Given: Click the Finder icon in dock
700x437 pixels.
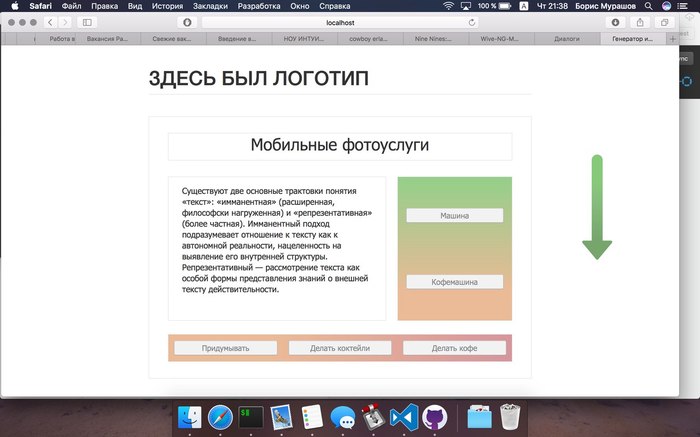Looking at the screenshot, I should [189, 417].
